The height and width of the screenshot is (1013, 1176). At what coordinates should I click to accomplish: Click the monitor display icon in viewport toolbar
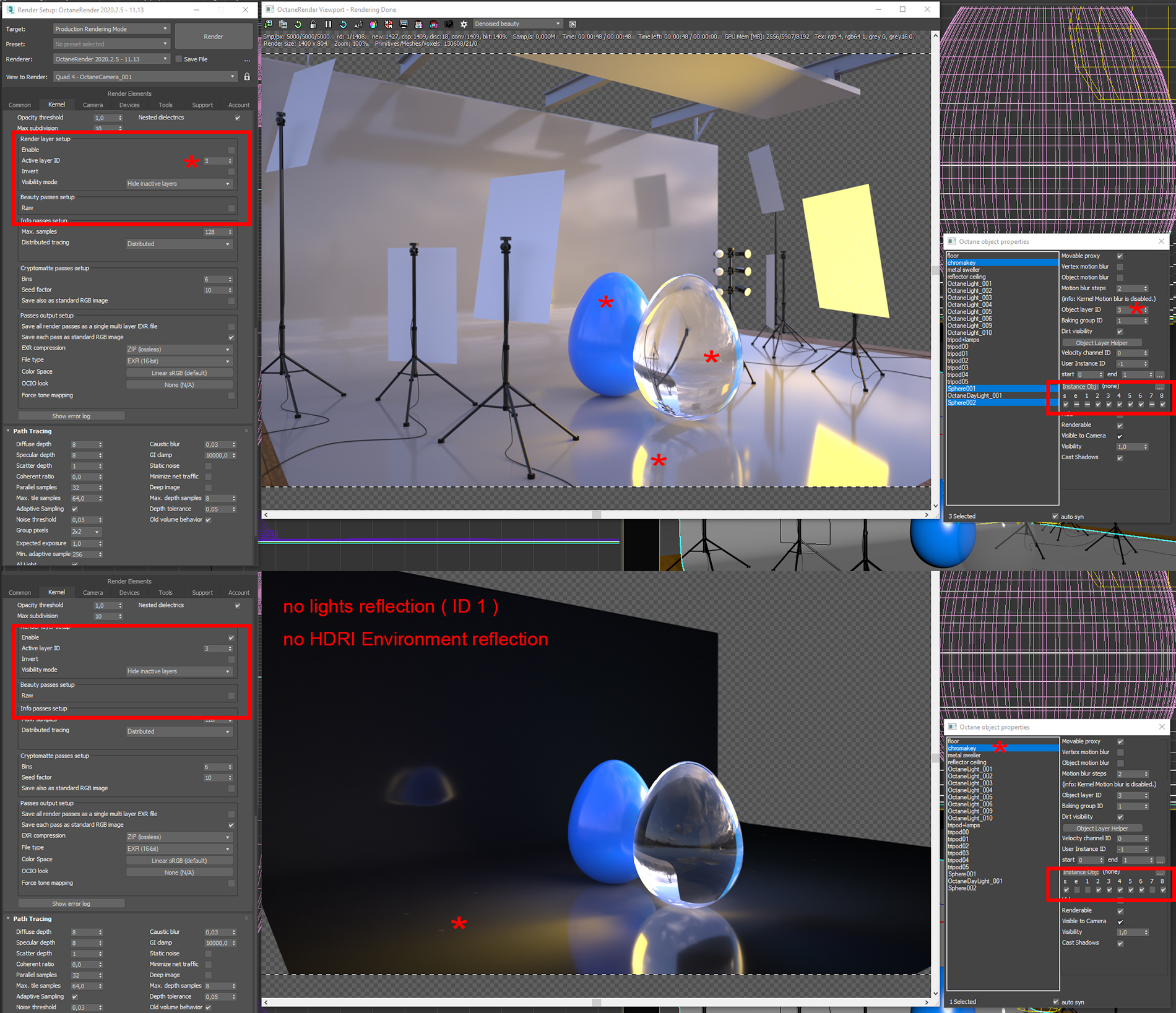point(404,24)
